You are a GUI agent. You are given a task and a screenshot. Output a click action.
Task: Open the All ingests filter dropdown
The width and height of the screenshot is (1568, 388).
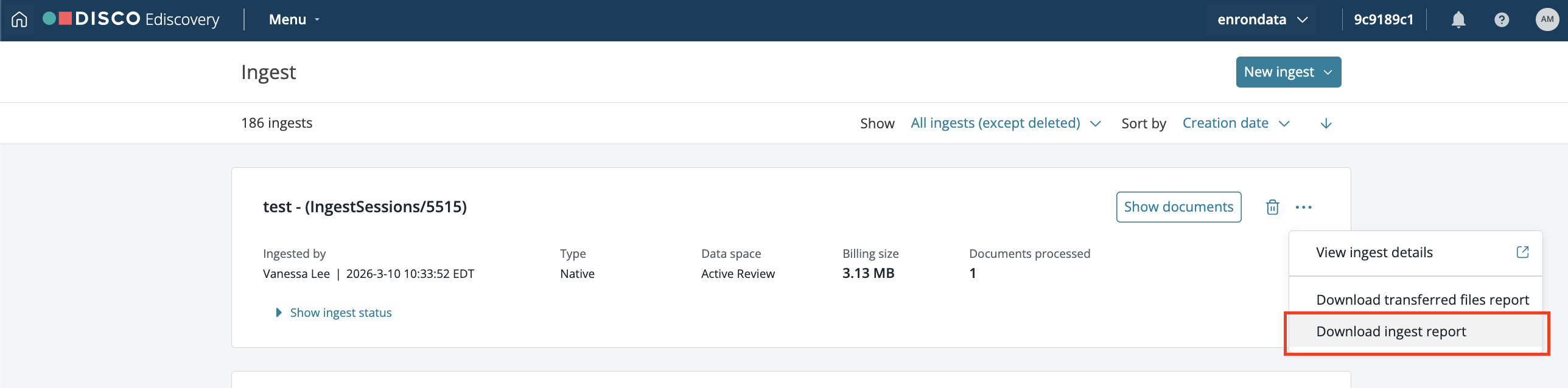pos(1006,123)
